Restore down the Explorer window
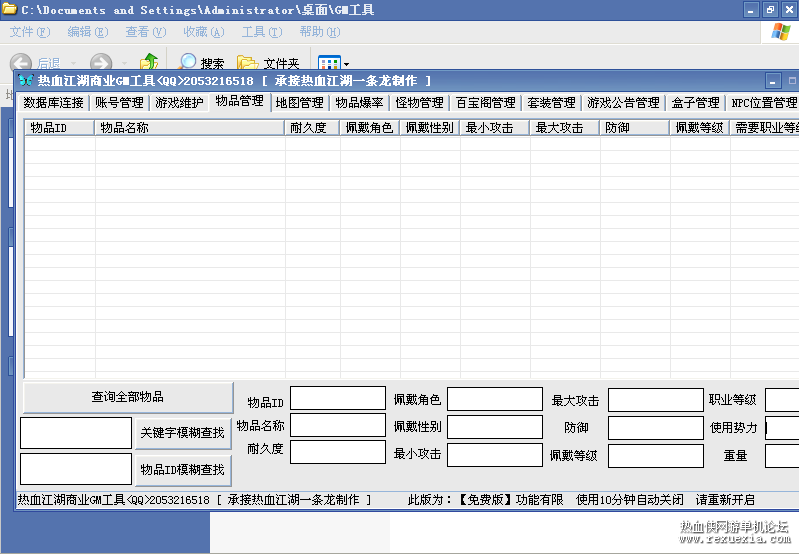Viewport: 799px width, 554px height. [770, 10]
